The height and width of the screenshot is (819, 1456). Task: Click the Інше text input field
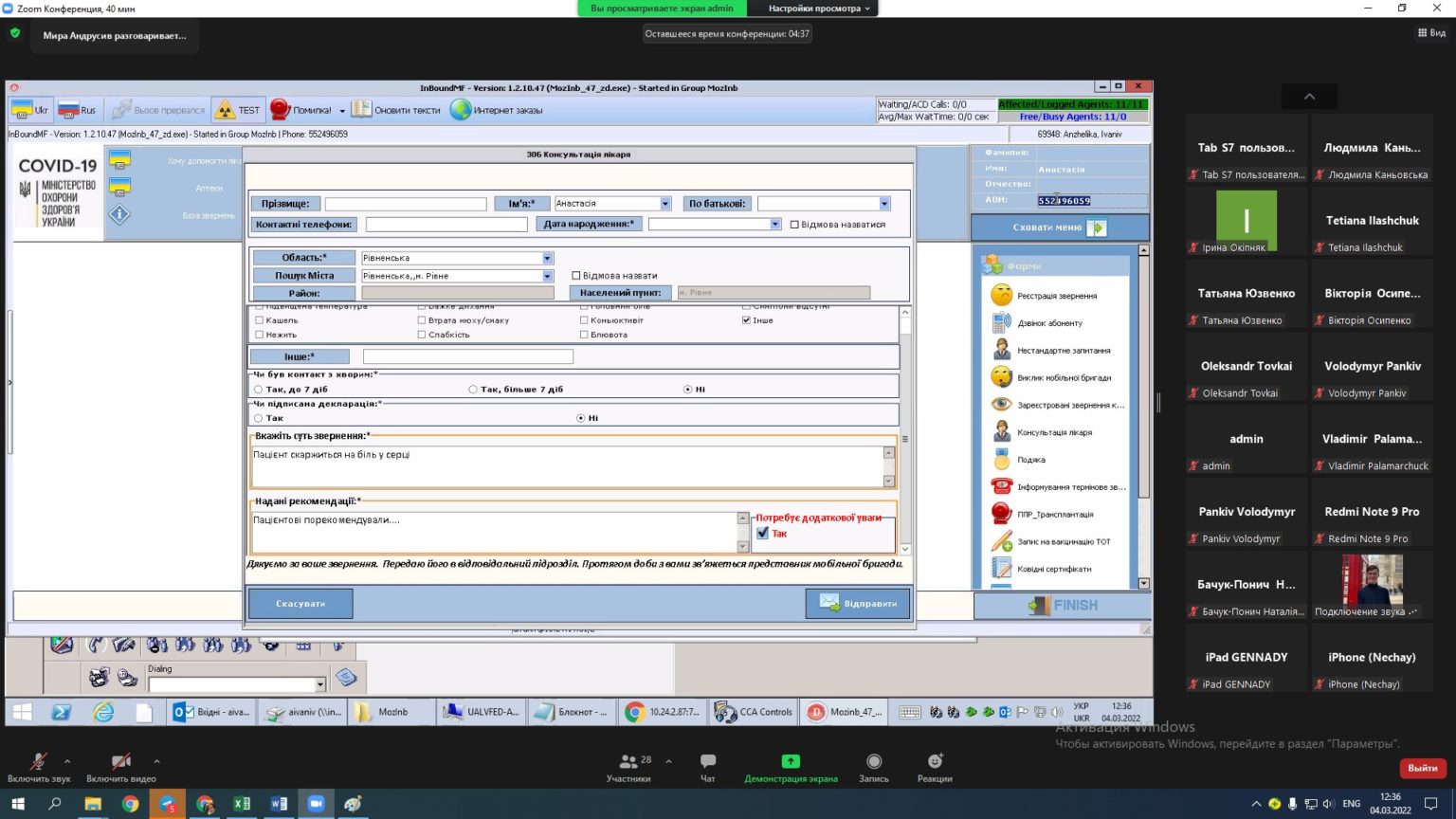(x=468, y=356)
